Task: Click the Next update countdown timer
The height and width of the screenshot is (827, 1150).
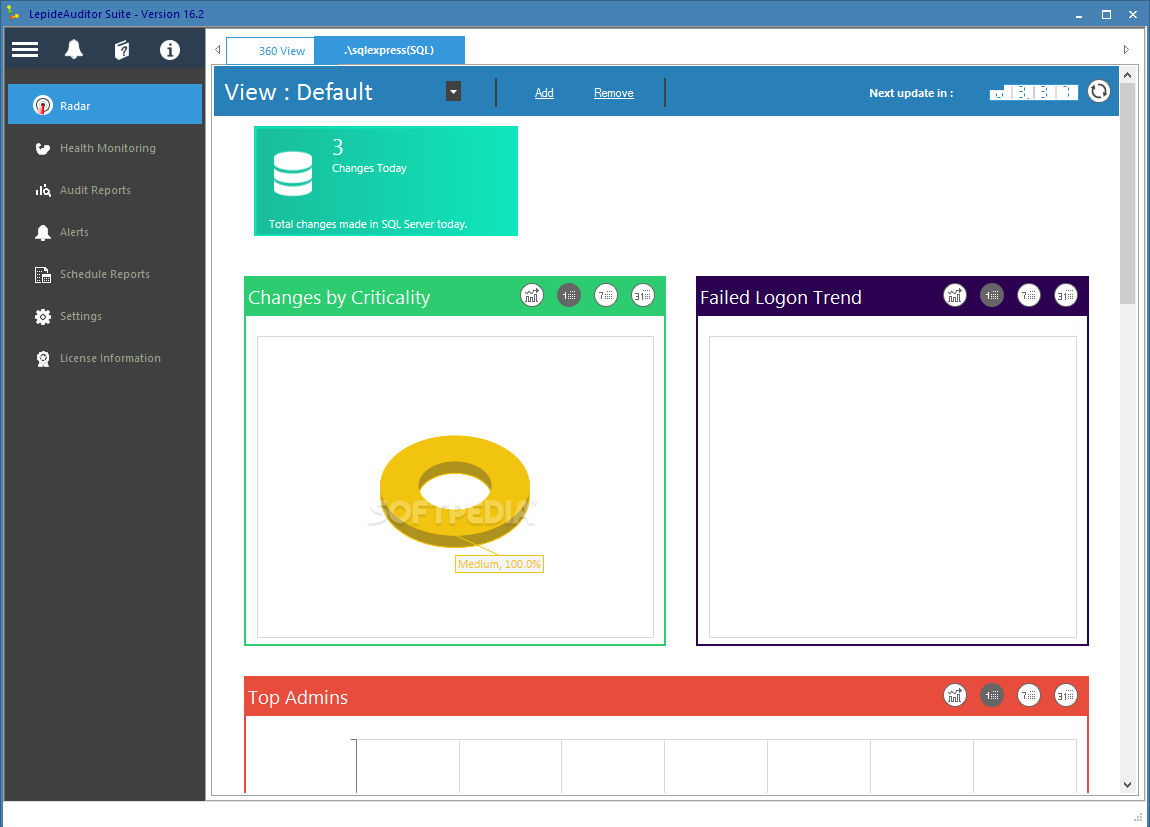Action: pos(1033,92)
